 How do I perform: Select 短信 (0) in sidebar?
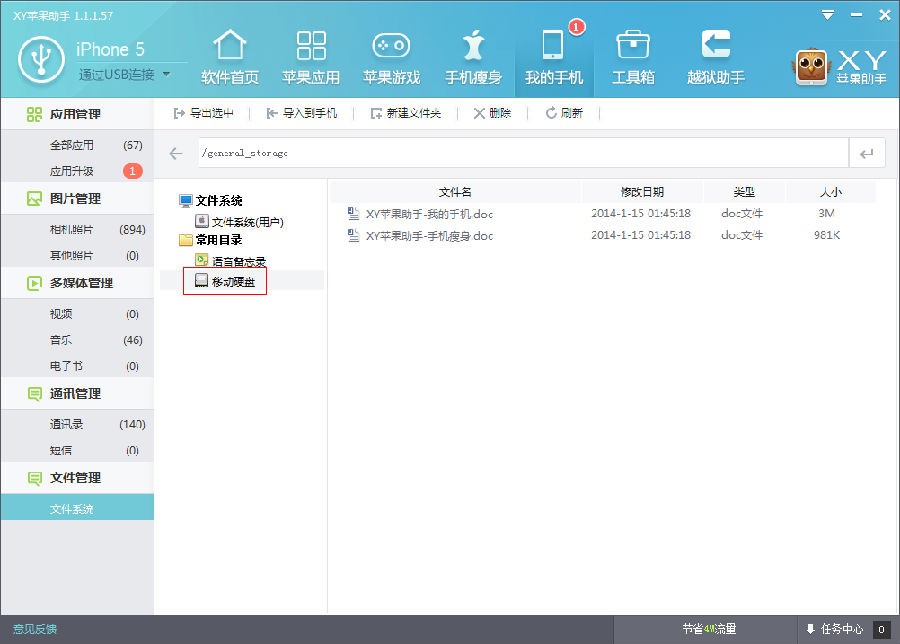coord(77,450)
